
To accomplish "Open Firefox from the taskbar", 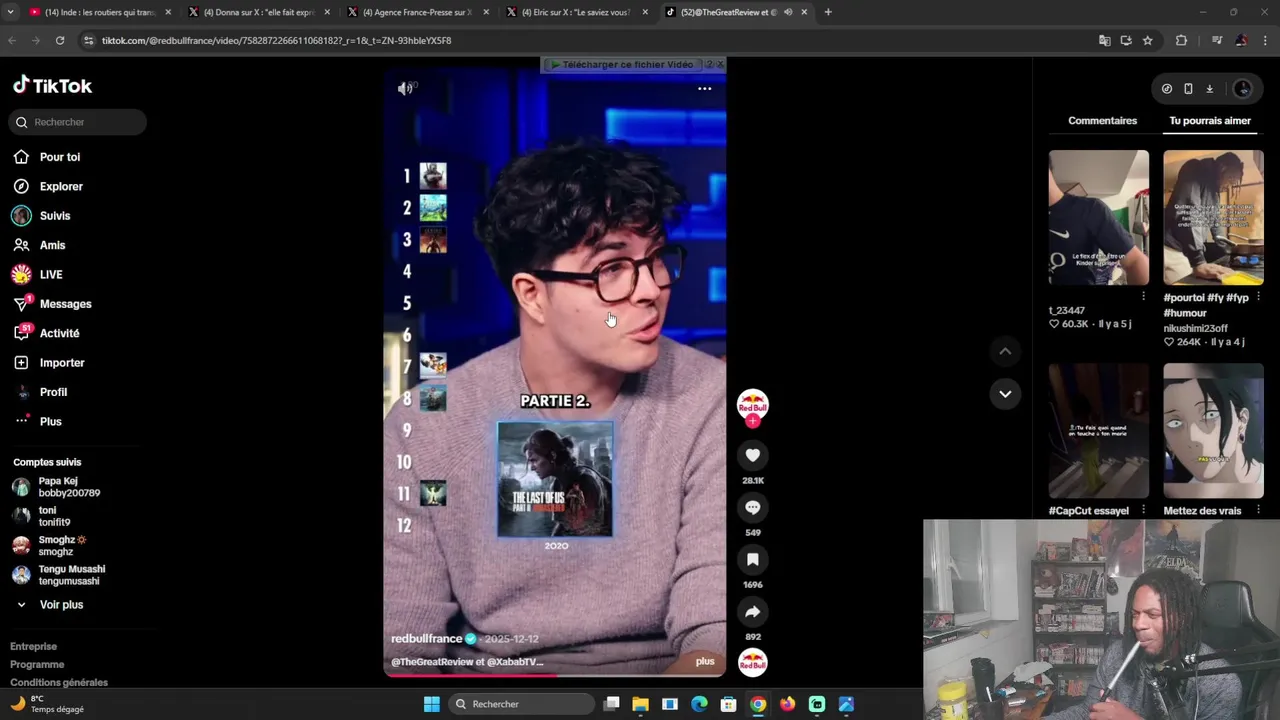I will point(787,704).
